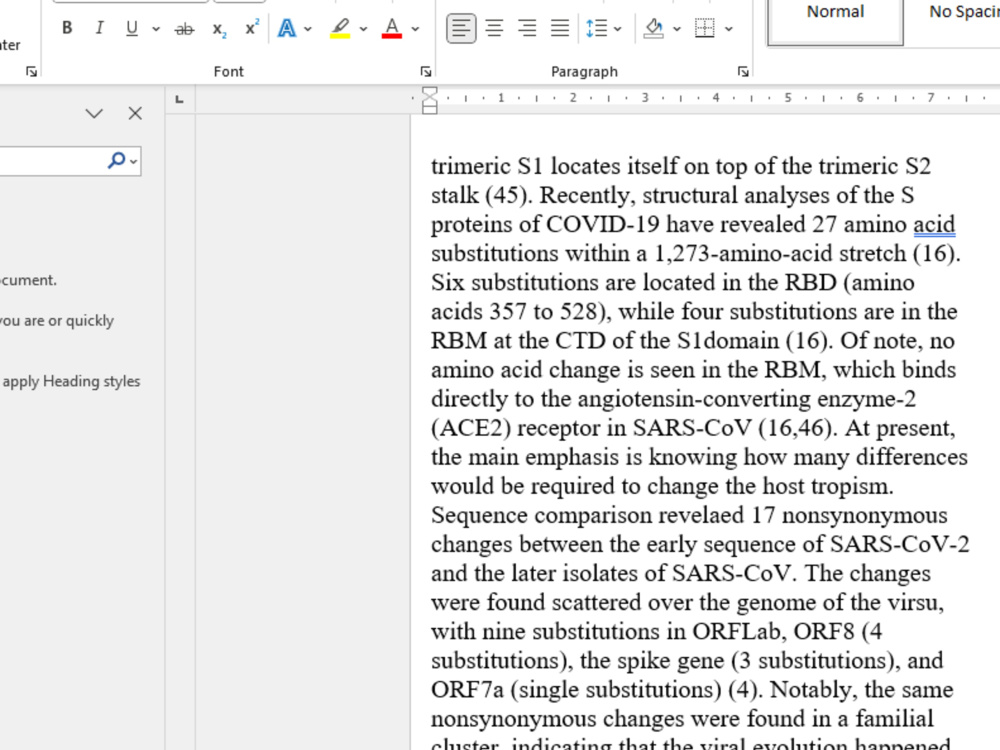Image resolution: width=1000 pixels, height=750 pixels.
Task: Align text right
Action: 527,28
